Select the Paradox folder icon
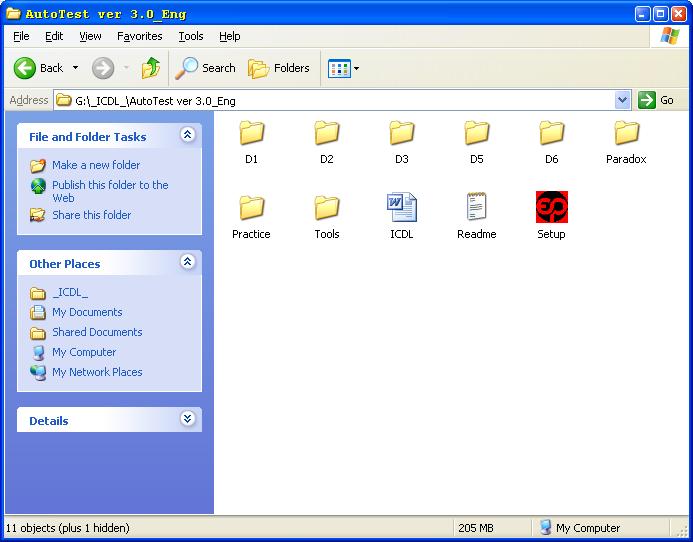Image resolution: width=693 pixels, height=542 pixels. coord(626,133)
